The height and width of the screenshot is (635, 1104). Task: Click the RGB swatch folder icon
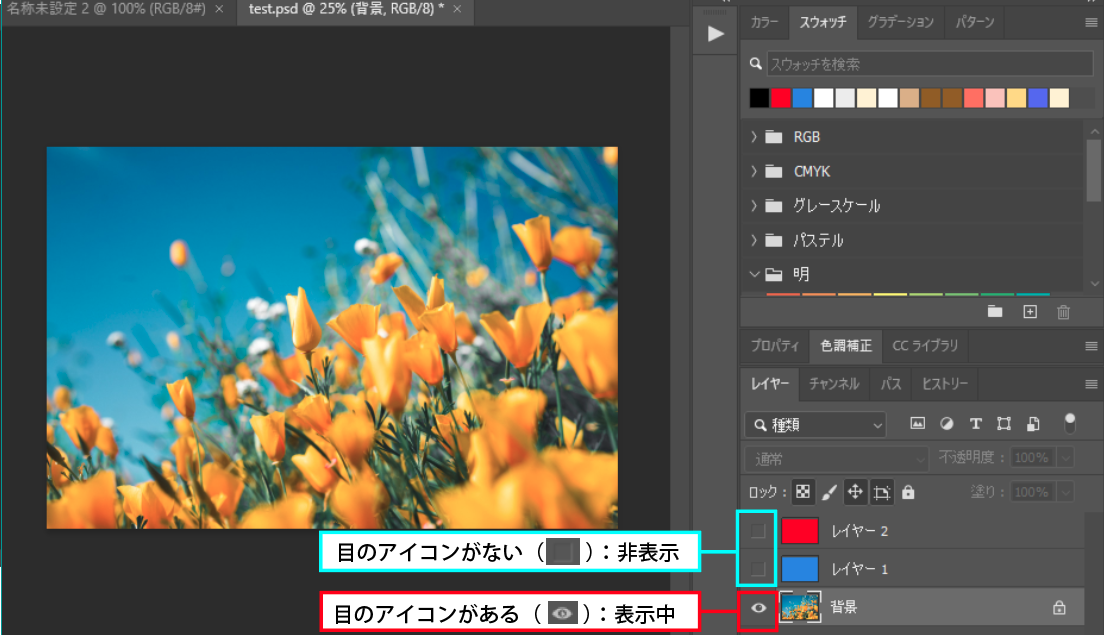774,137
